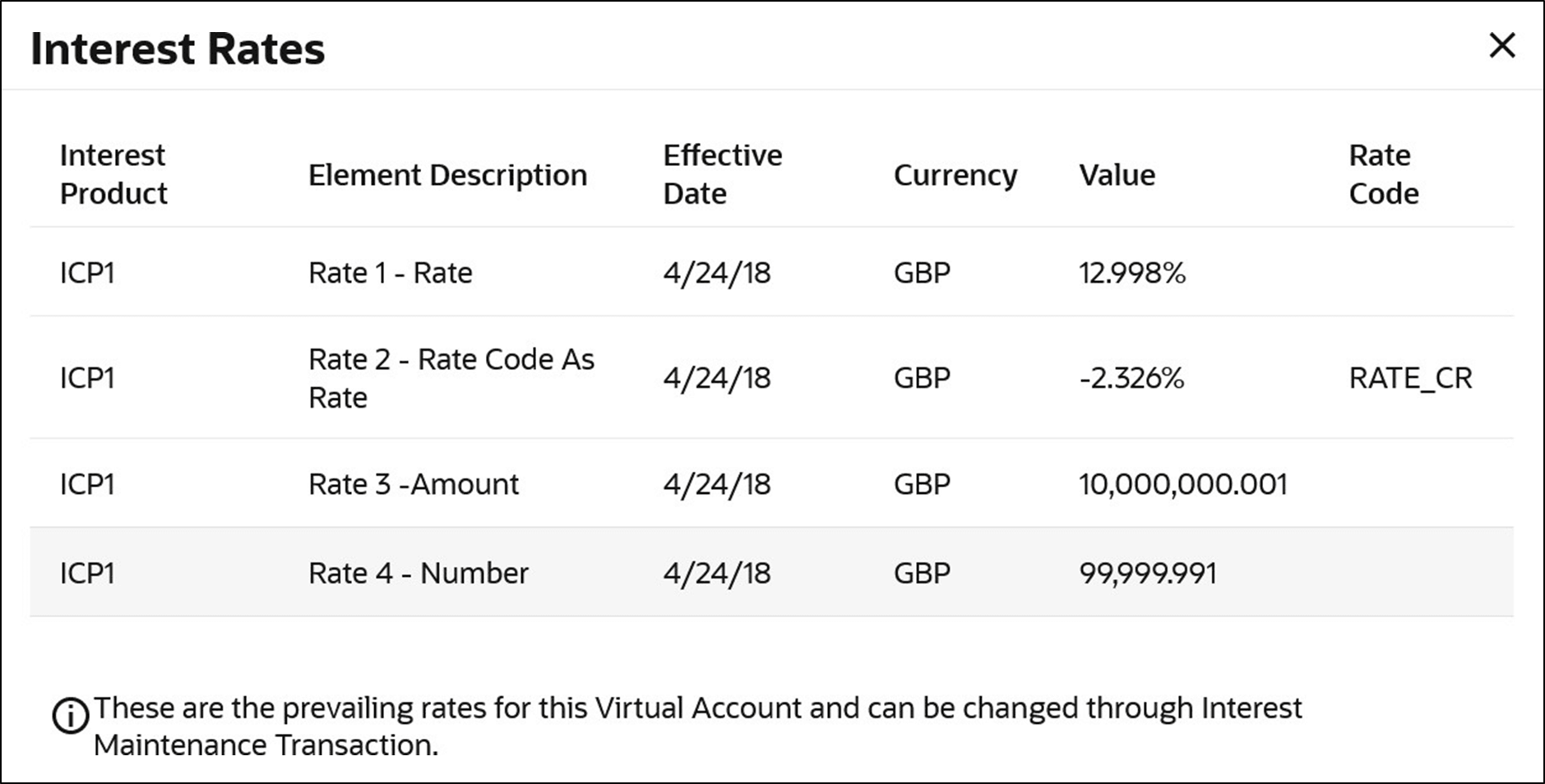Screen dimensions: 1545x784
Task: Click the information icon next to the note
Action: click(70, 715)
